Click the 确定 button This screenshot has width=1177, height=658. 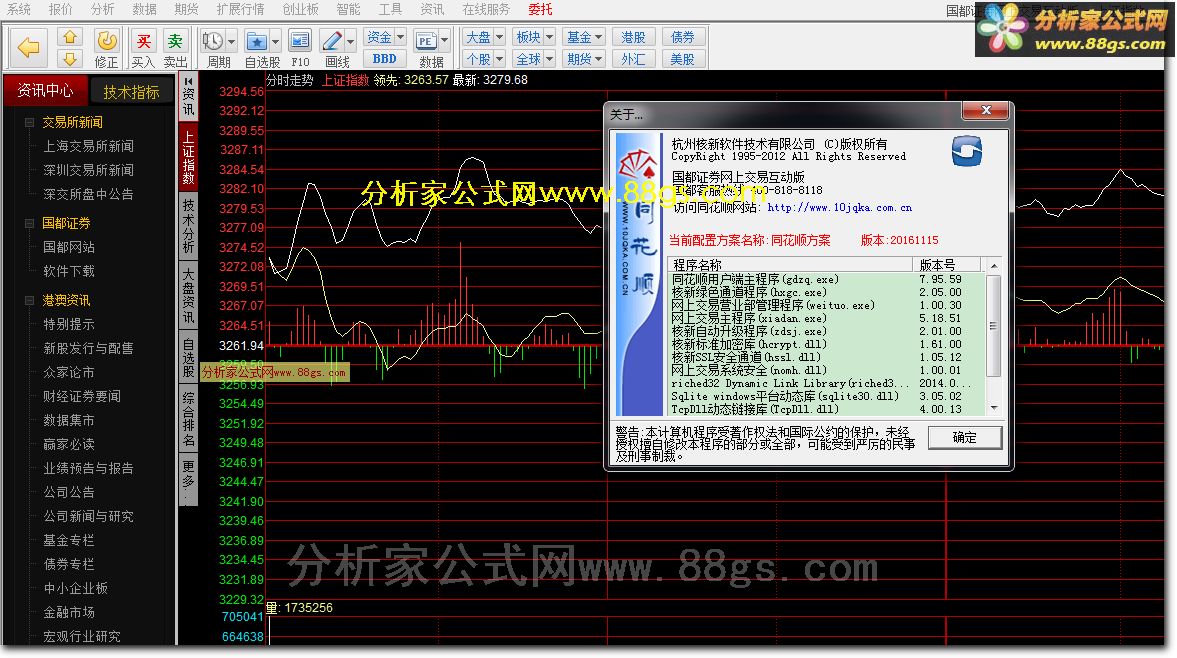pos(965,437)
